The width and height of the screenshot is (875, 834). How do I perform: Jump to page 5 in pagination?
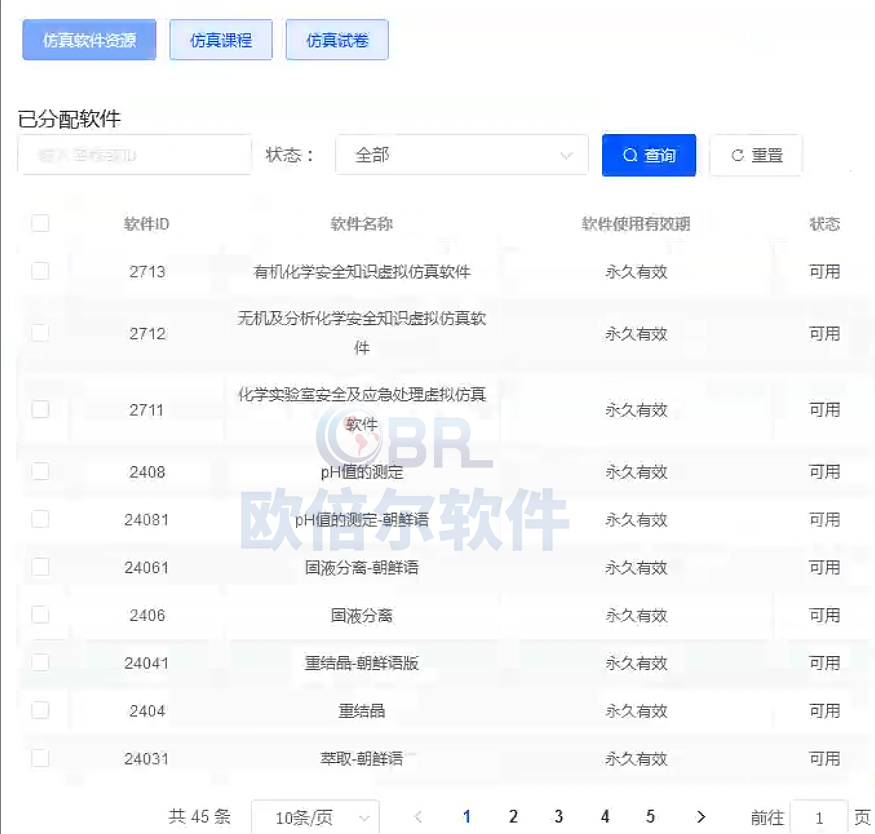(650, 817)
